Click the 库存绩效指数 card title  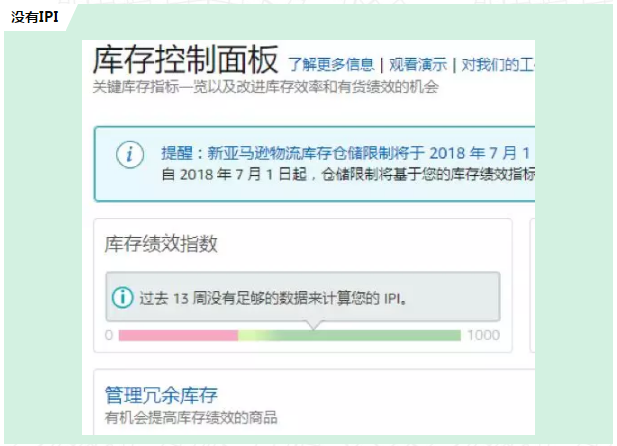coord(161,244)
